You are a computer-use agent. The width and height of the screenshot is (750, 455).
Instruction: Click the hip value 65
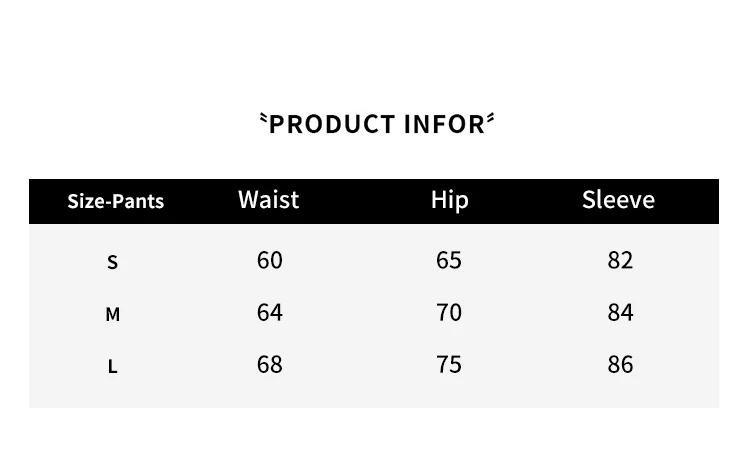point(449,260)
